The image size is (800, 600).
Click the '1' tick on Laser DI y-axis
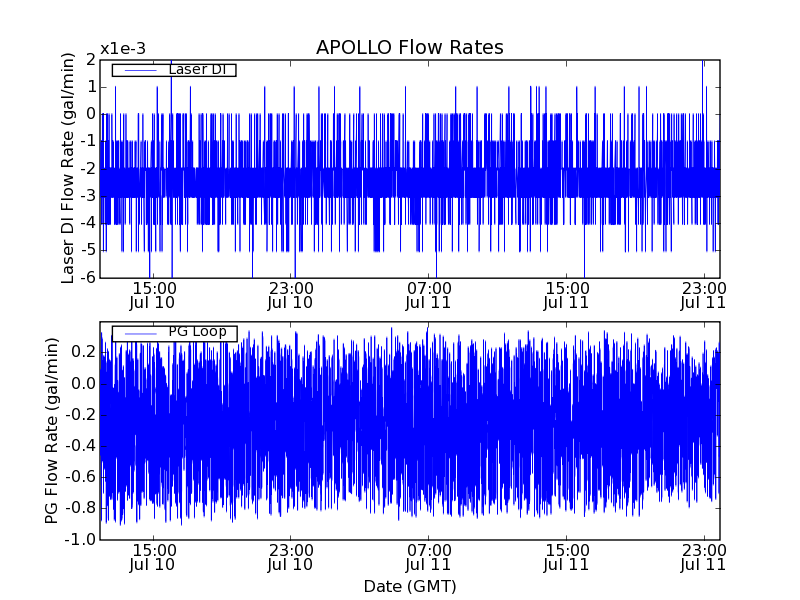tap(91, 87)
